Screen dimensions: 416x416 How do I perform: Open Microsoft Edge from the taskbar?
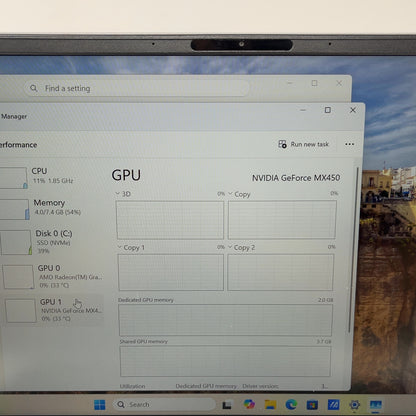tap(291, 404)
